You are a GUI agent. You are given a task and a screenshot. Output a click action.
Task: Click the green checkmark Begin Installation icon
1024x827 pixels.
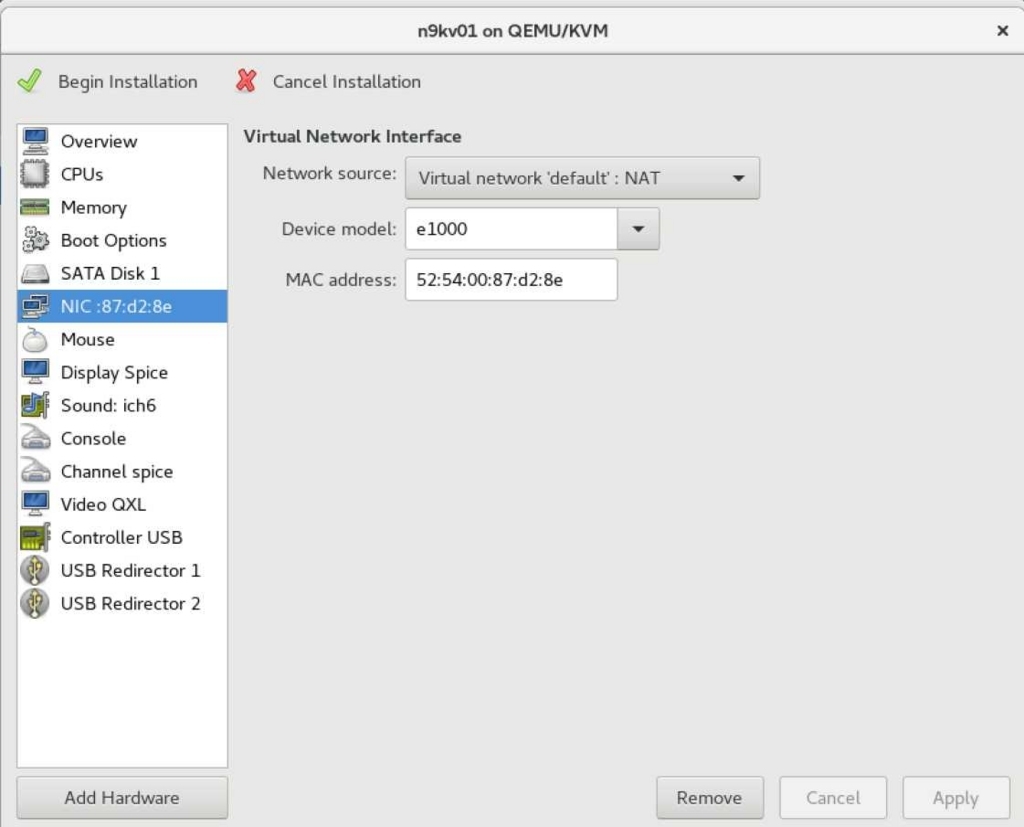[x=30, y=81]
